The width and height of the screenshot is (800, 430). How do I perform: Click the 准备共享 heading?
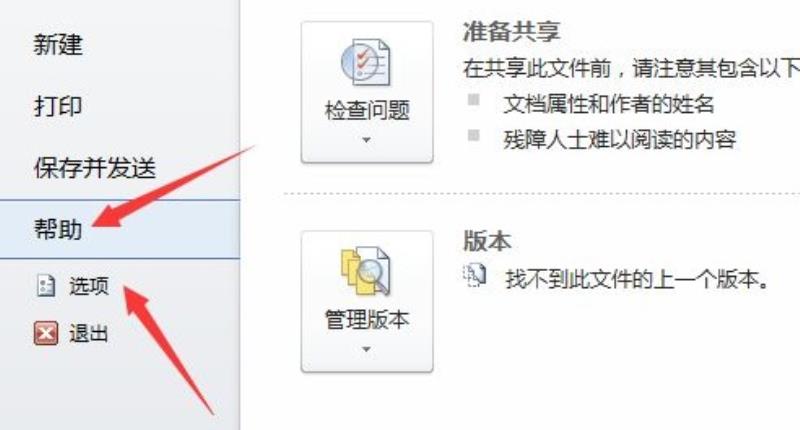[x=511, y=32]
